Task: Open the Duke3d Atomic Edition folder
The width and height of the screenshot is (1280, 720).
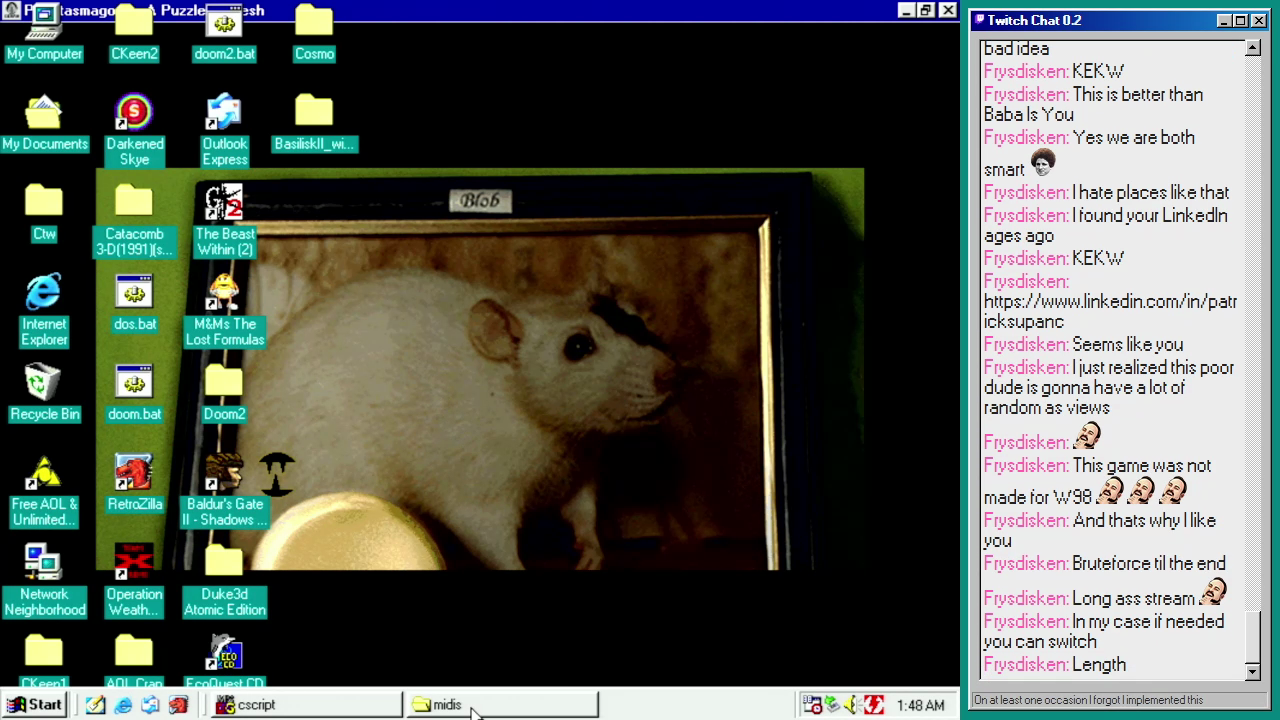Action: (x=224, y=581)
